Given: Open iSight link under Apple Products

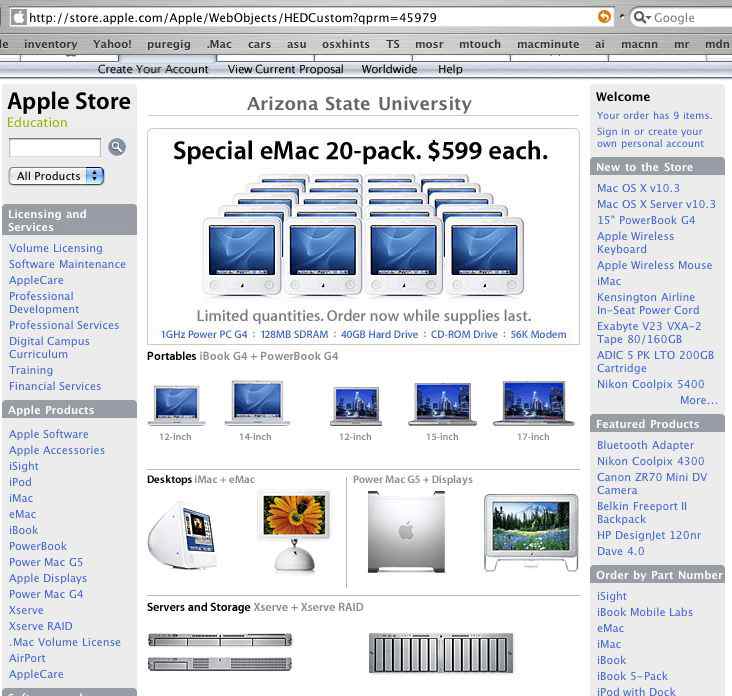Looking at the screenshot, I should pyautogui.click(x=23, y=466).
